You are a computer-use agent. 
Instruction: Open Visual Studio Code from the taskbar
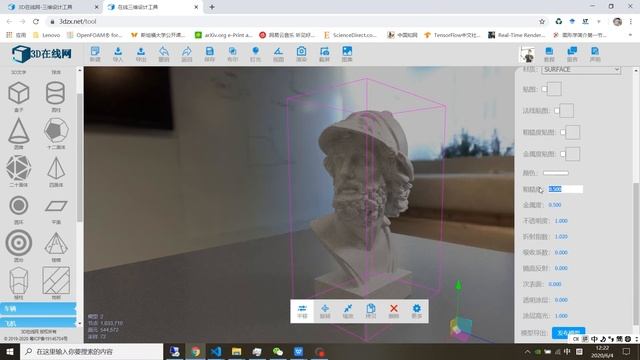(216, 351)
